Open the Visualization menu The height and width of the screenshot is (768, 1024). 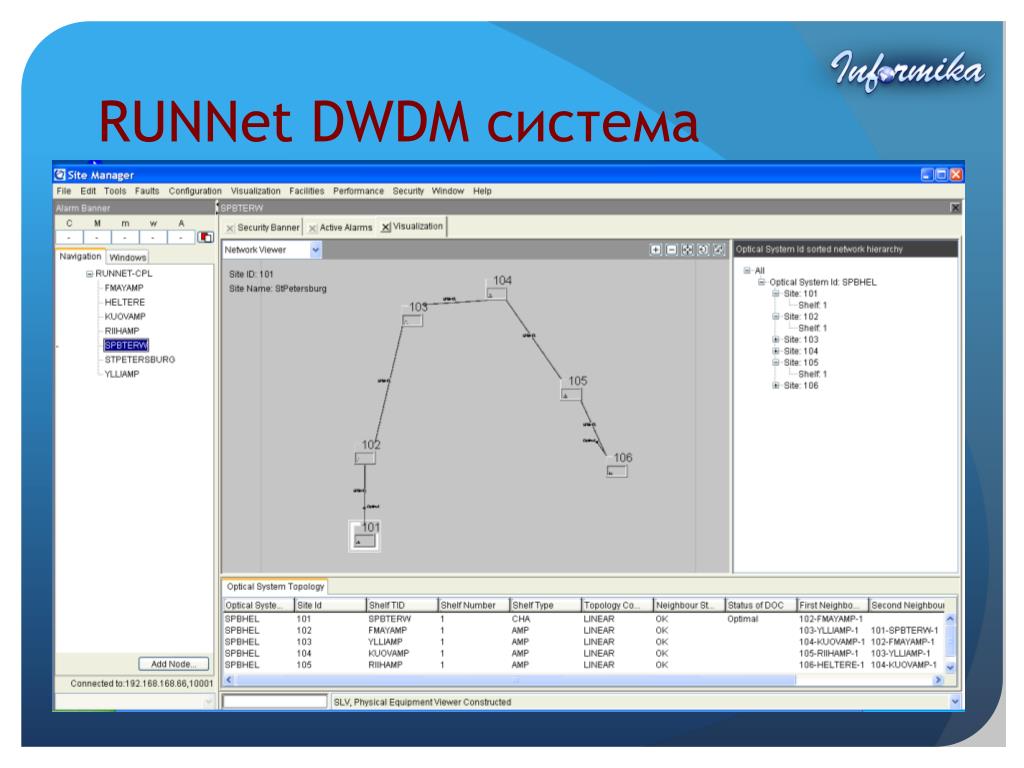click(255, 191)
